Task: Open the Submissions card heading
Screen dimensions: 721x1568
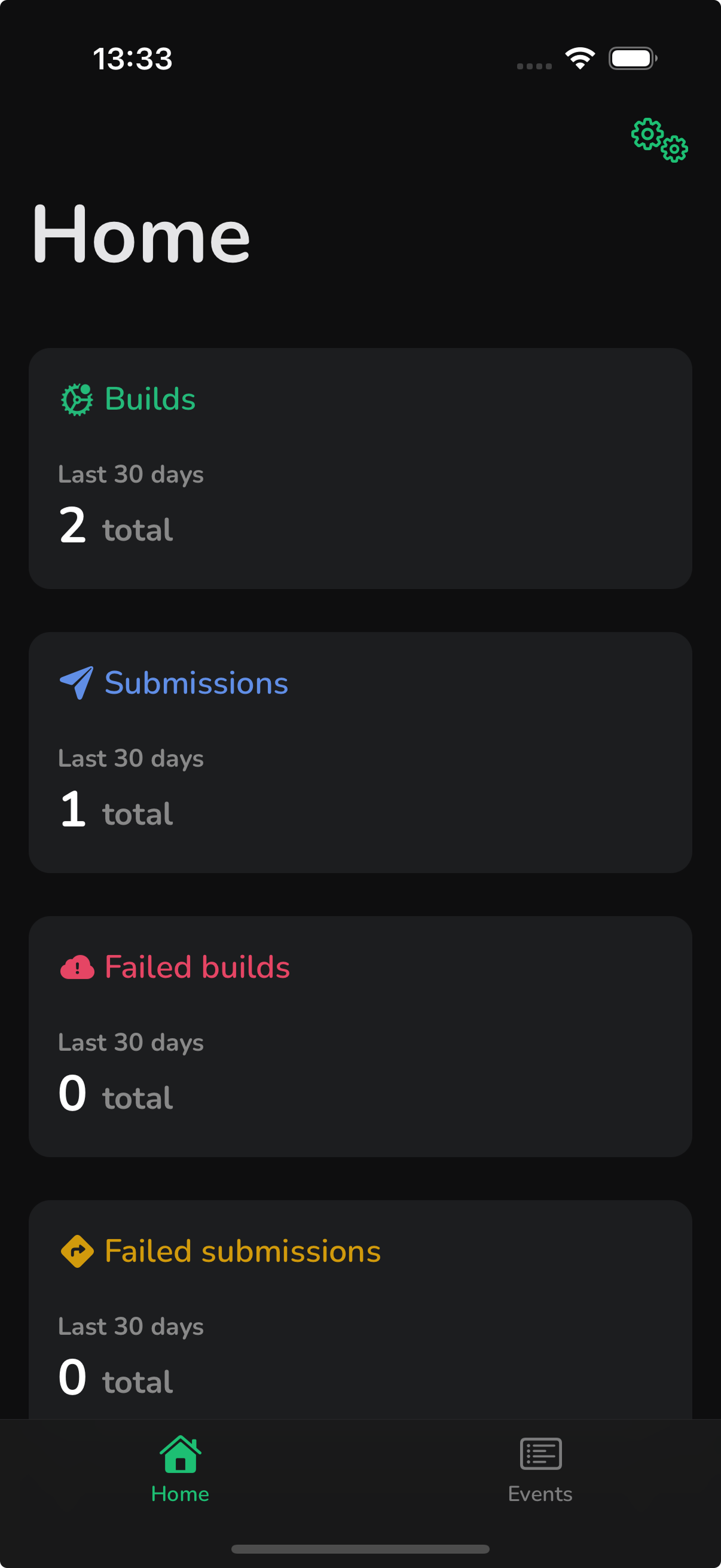Action: tap(196, 683)
